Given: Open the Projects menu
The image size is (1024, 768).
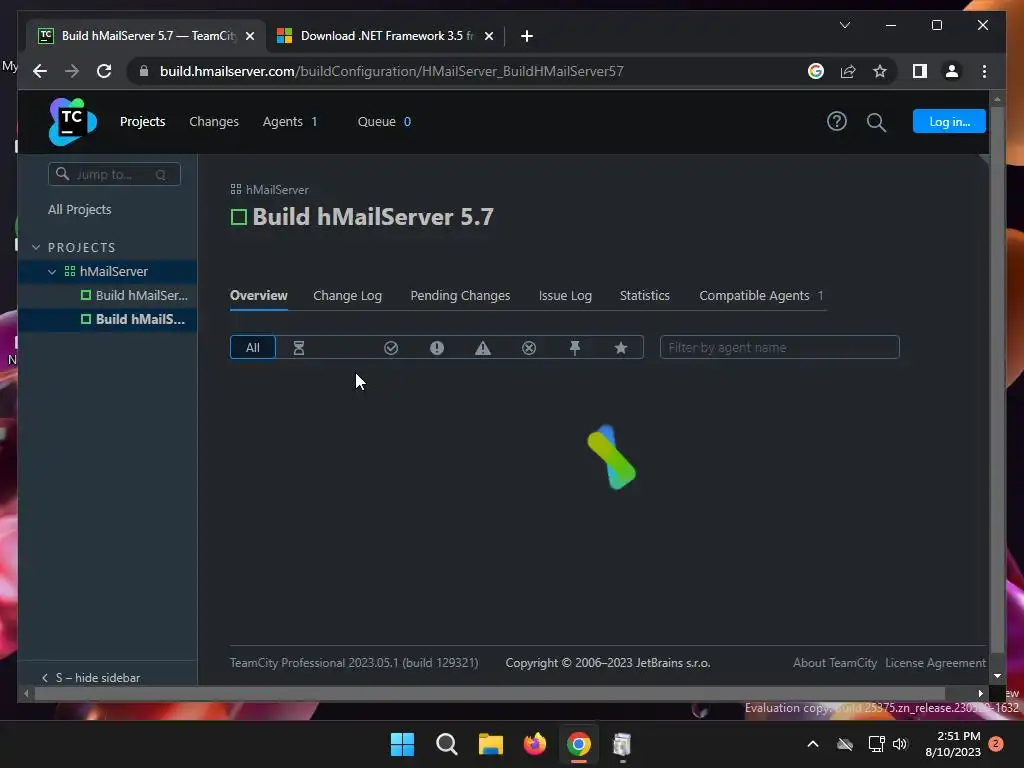Looking at the screenshot, I should point(142,121).
